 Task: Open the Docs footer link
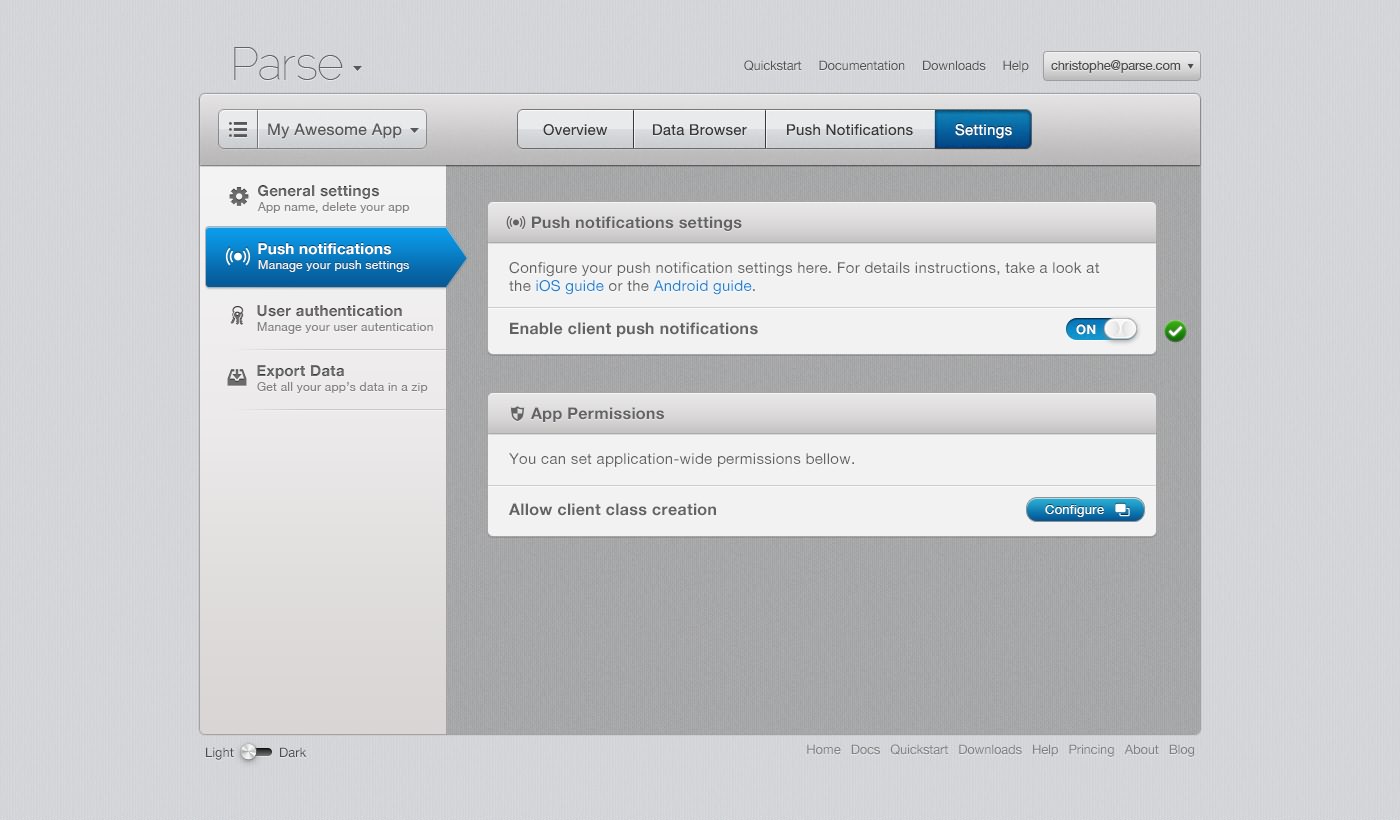[865, 749]
